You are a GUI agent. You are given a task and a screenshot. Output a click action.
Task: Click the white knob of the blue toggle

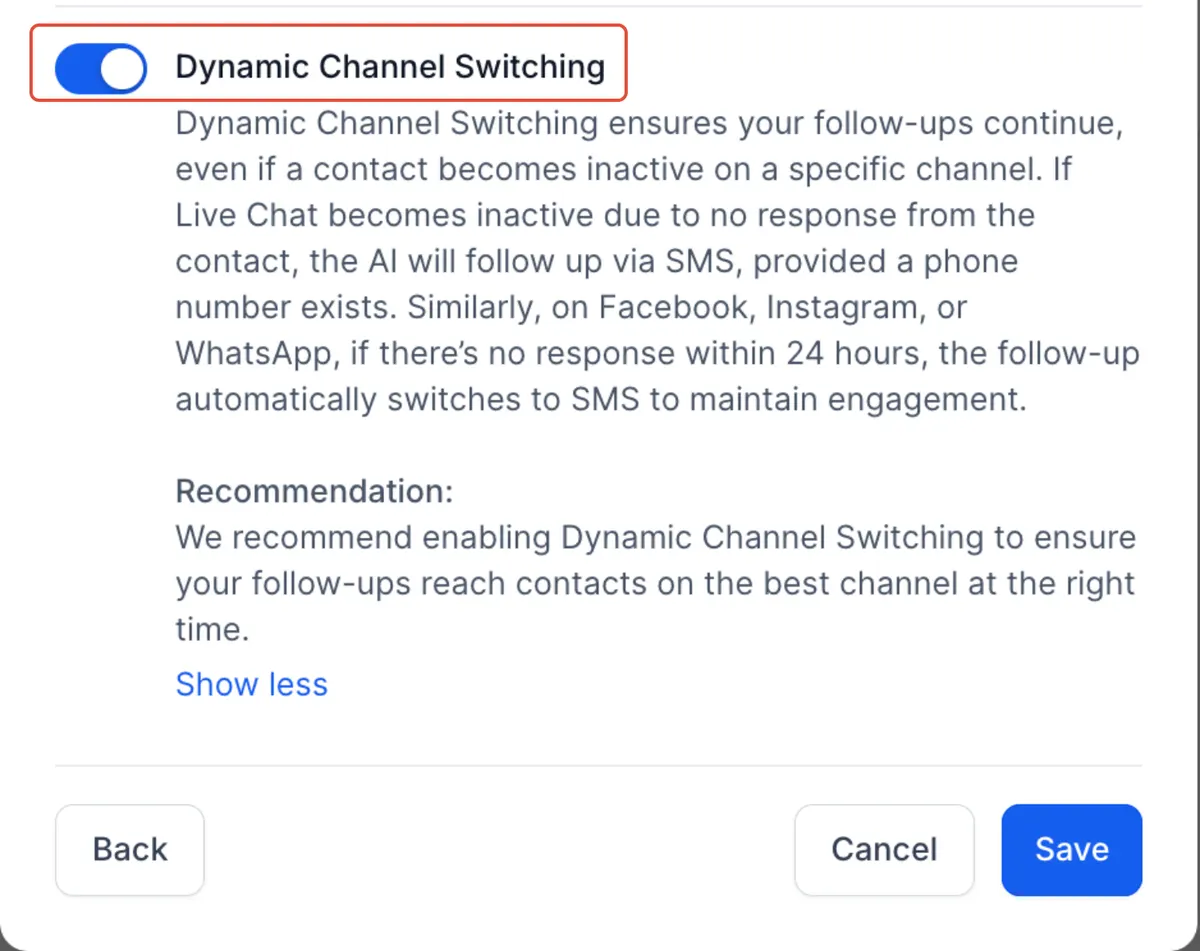point(123,69)
